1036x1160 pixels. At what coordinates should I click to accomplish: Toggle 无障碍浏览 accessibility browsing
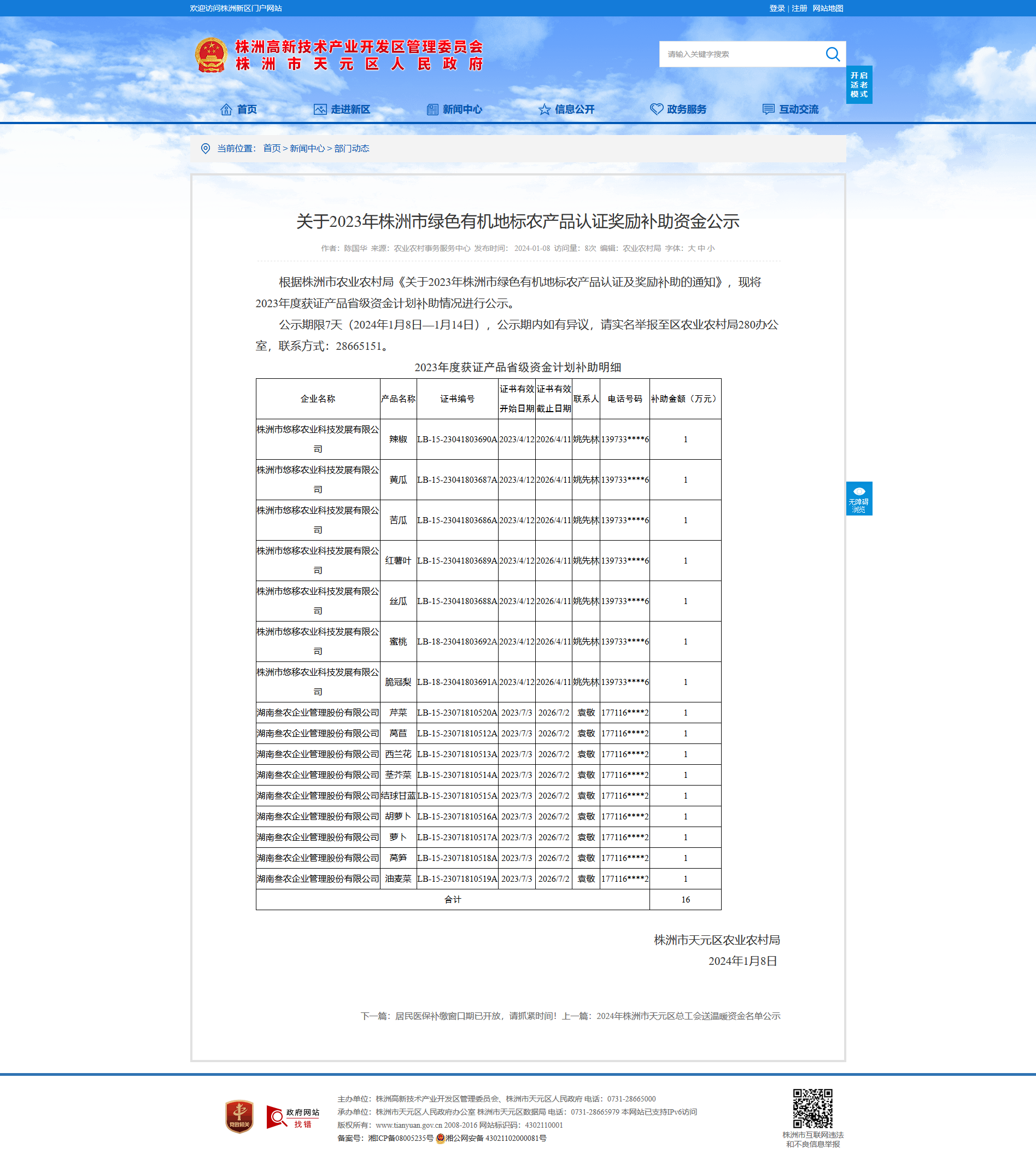tap(859, 499)
